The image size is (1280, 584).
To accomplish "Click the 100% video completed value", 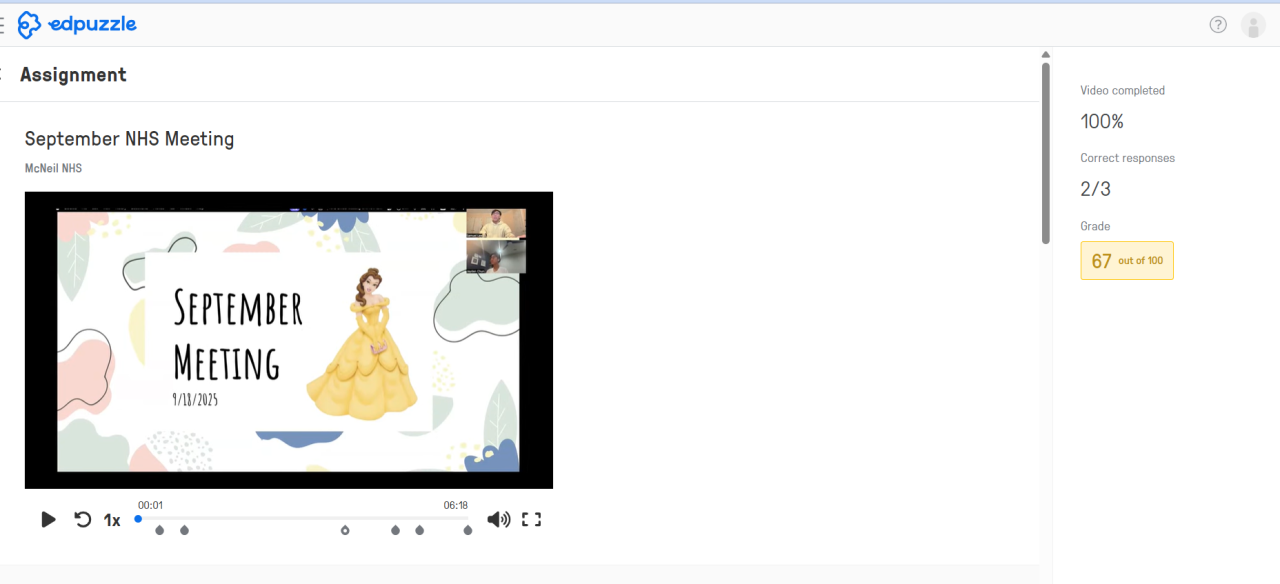I will coord(1102,122).
